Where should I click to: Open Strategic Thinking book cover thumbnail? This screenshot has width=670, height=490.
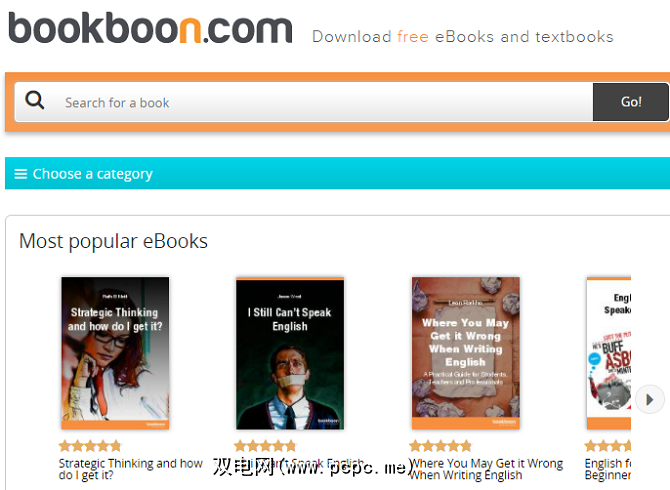pyautogui.click(x=115, y=353)
